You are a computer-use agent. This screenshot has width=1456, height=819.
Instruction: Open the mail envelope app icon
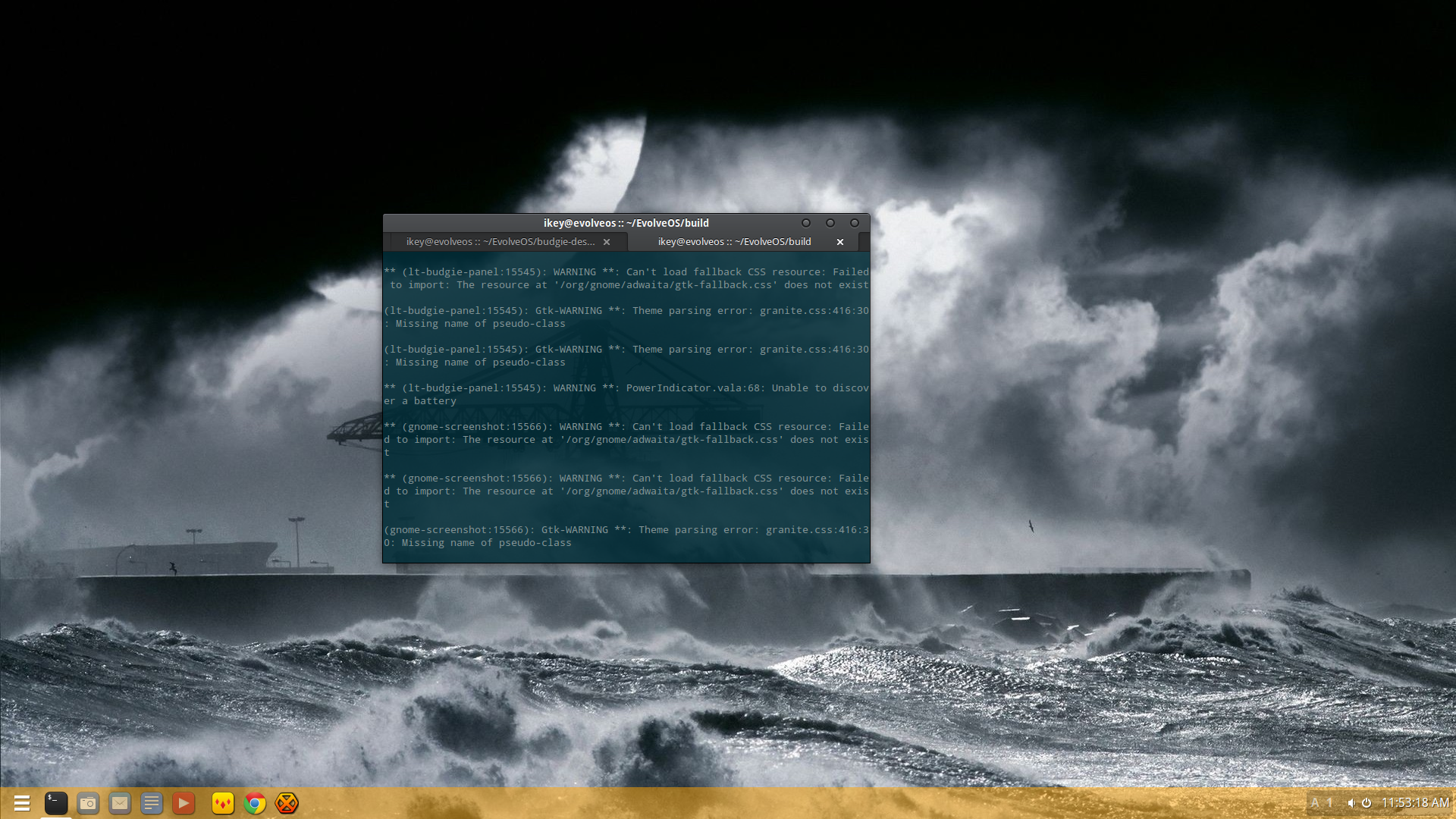(120, 803)
